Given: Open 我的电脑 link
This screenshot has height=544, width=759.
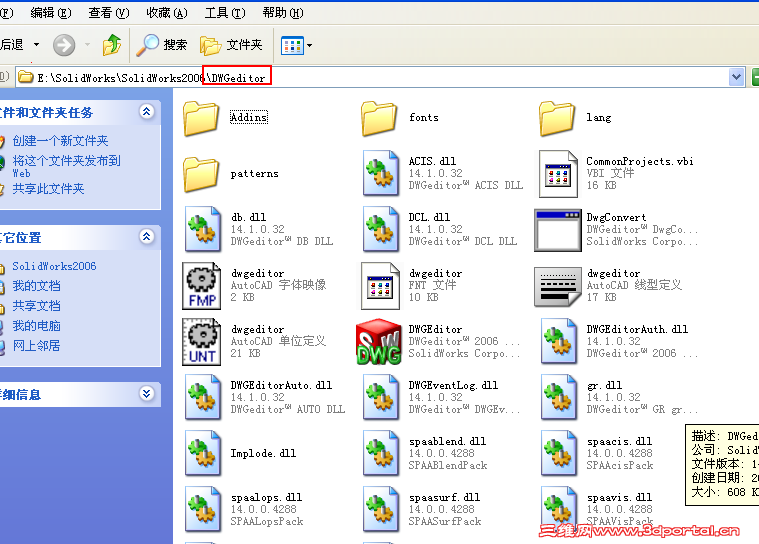Looking at the screenshot, I should tap(36, 326).
